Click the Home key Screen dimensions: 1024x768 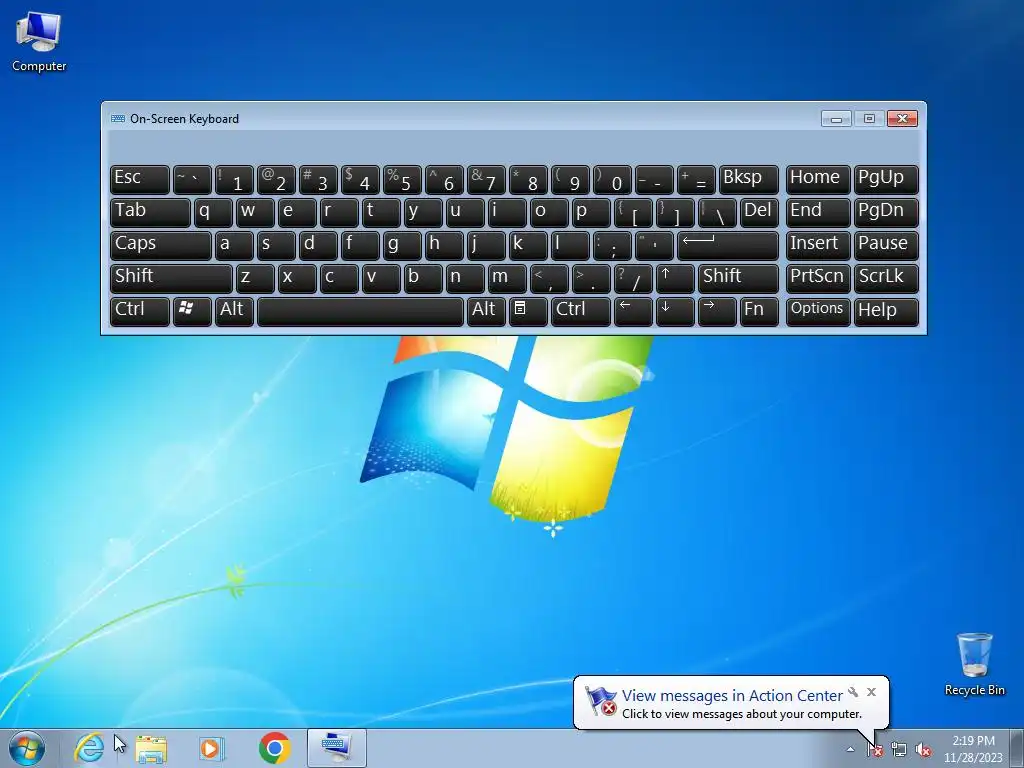point(818,179)
